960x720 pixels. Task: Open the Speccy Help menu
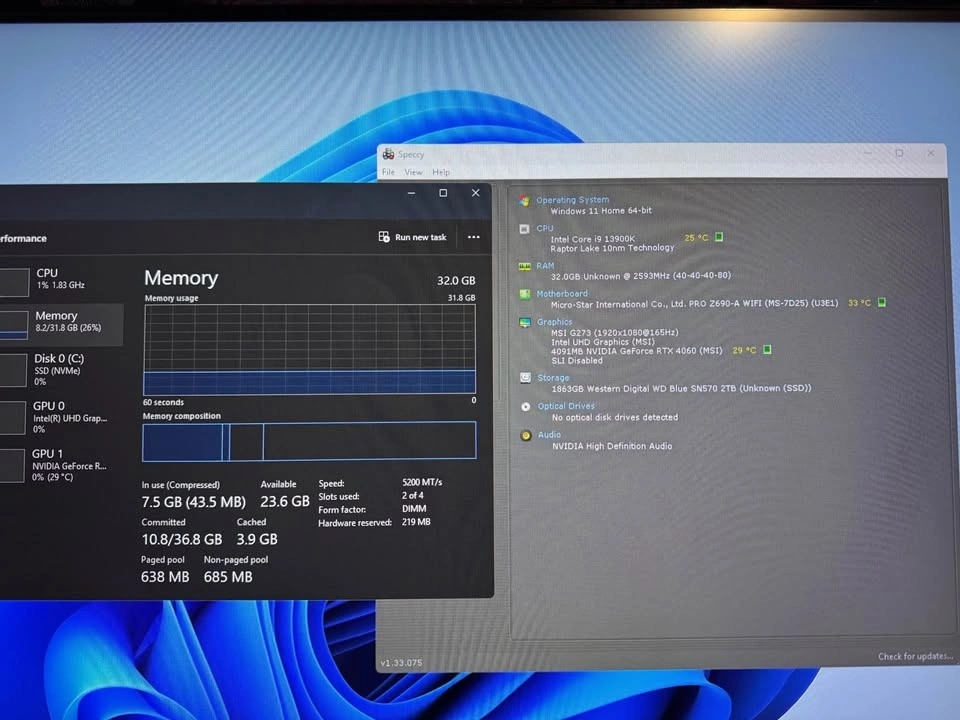tap(441, 172)
